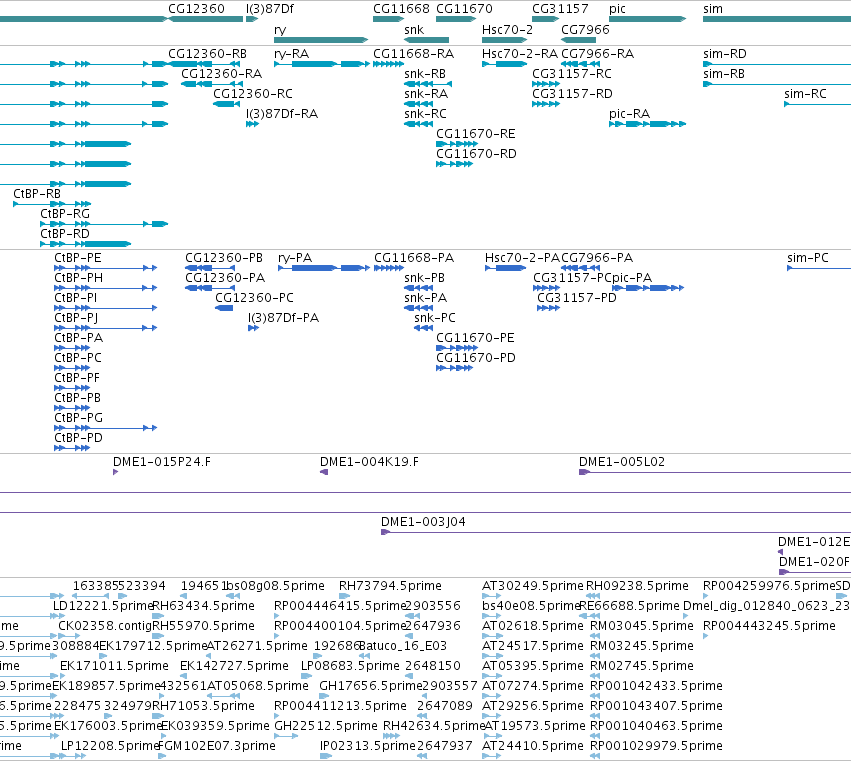
Task: Select transcript CtBP-RG
Action: coord(65,214)
